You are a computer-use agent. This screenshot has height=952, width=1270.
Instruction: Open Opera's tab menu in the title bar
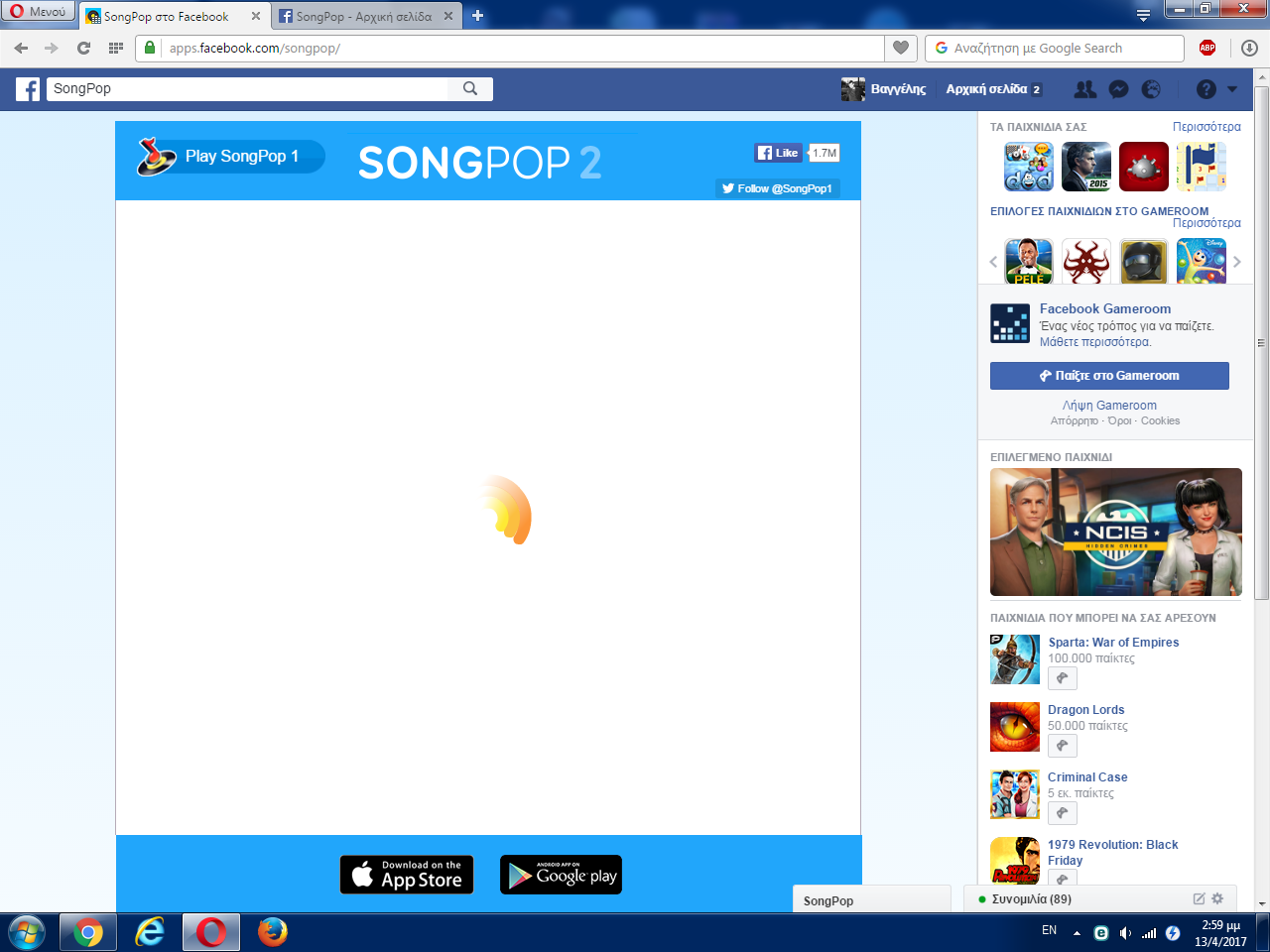[1143, 15]
